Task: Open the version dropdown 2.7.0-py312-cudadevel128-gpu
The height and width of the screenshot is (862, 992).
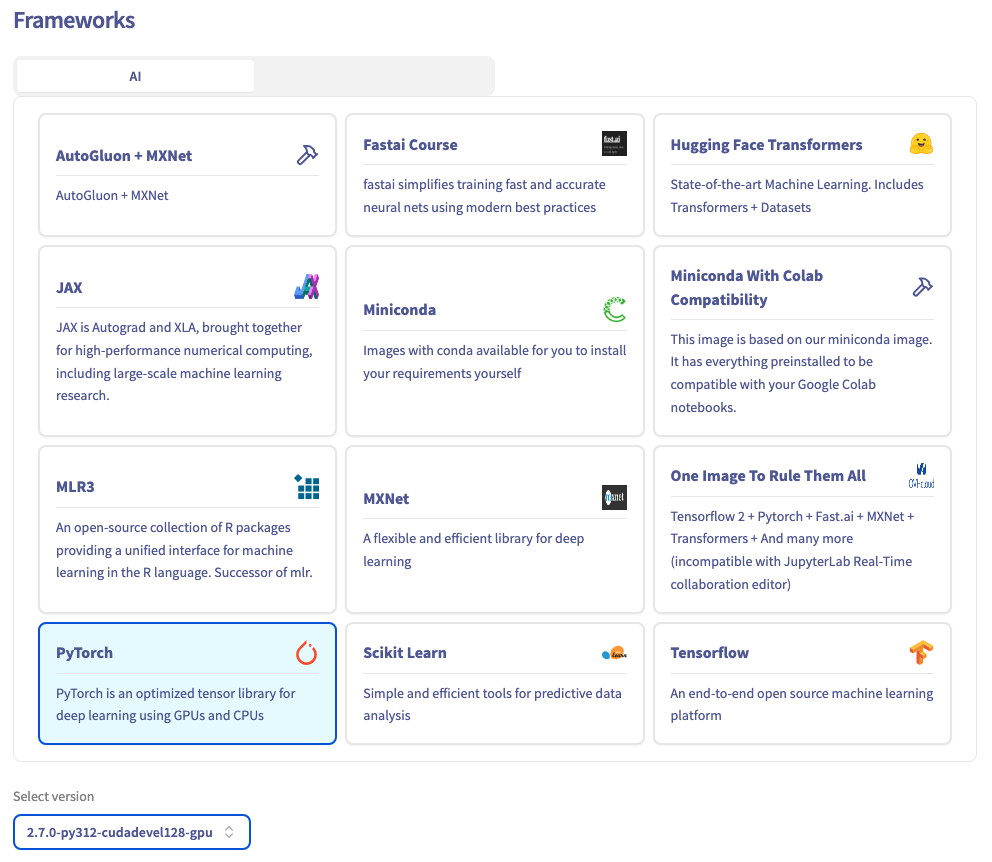Action: [x=132, y=832]
